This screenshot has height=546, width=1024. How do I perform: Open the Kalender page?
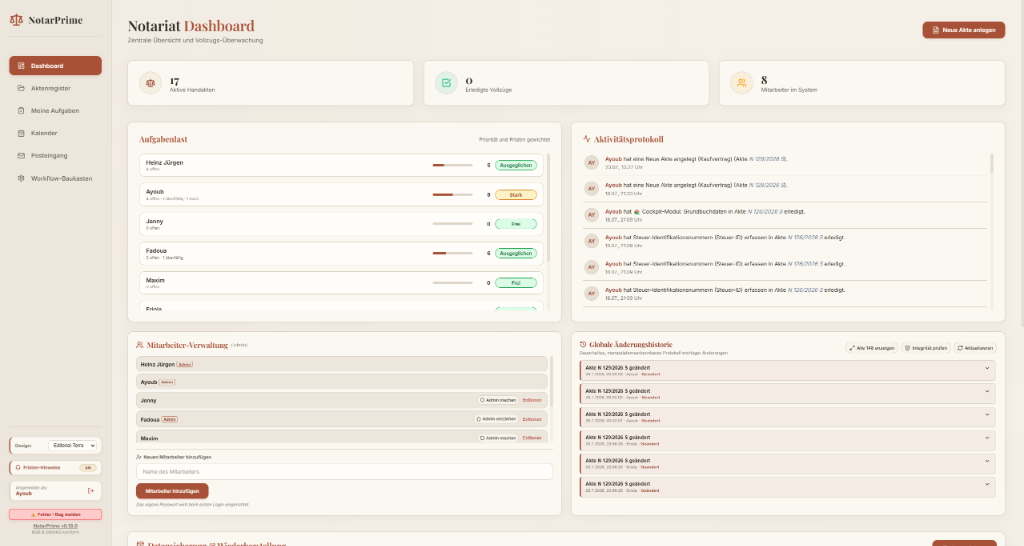point(56,133)
